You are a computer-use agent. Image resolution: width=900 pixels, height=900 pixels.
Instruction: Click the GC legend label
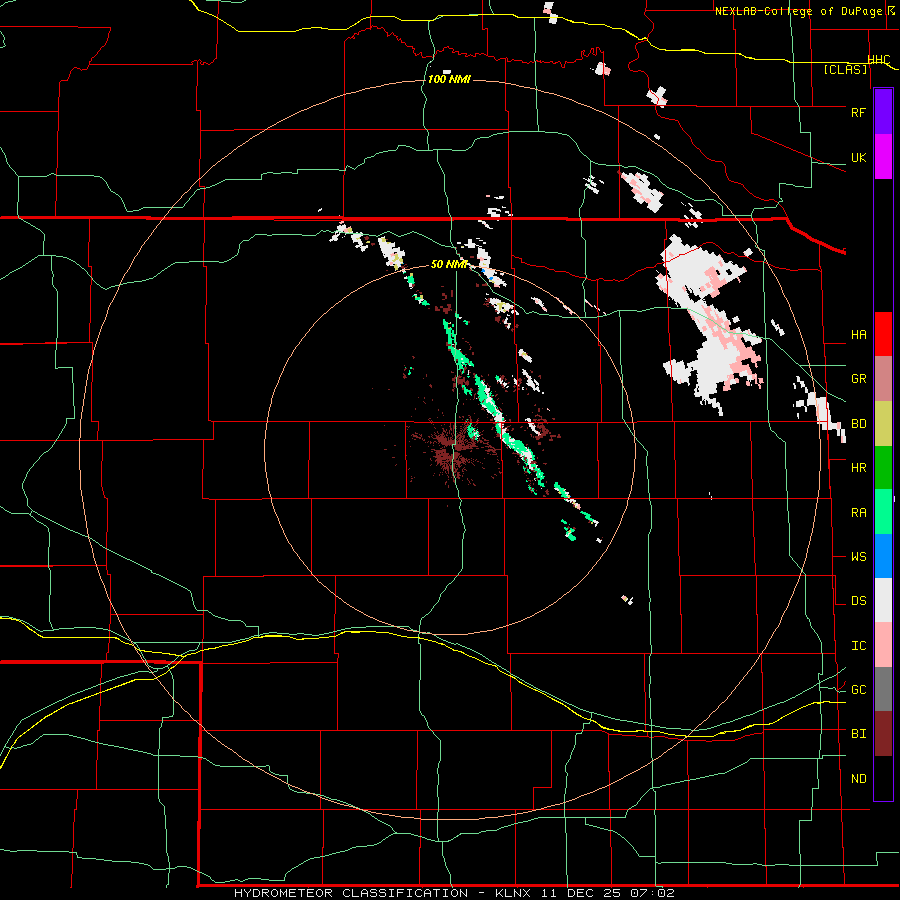pos(858,689)
